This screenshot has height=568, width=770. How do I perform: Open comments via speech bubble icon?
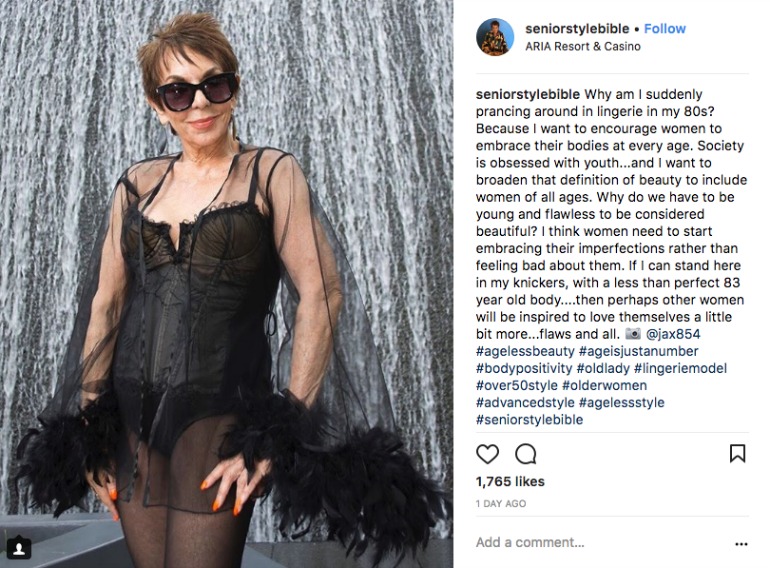tap(525, 454)
